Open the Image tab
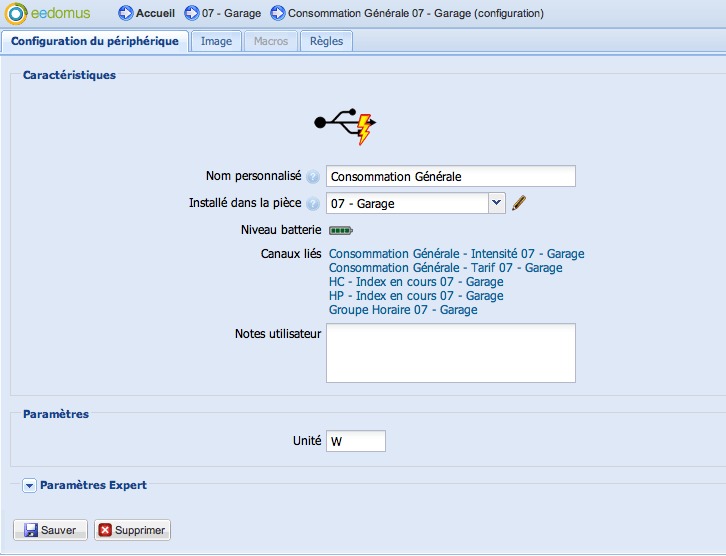Image resolution: width=726 pixels, height=556 pixels. [216, 41]
